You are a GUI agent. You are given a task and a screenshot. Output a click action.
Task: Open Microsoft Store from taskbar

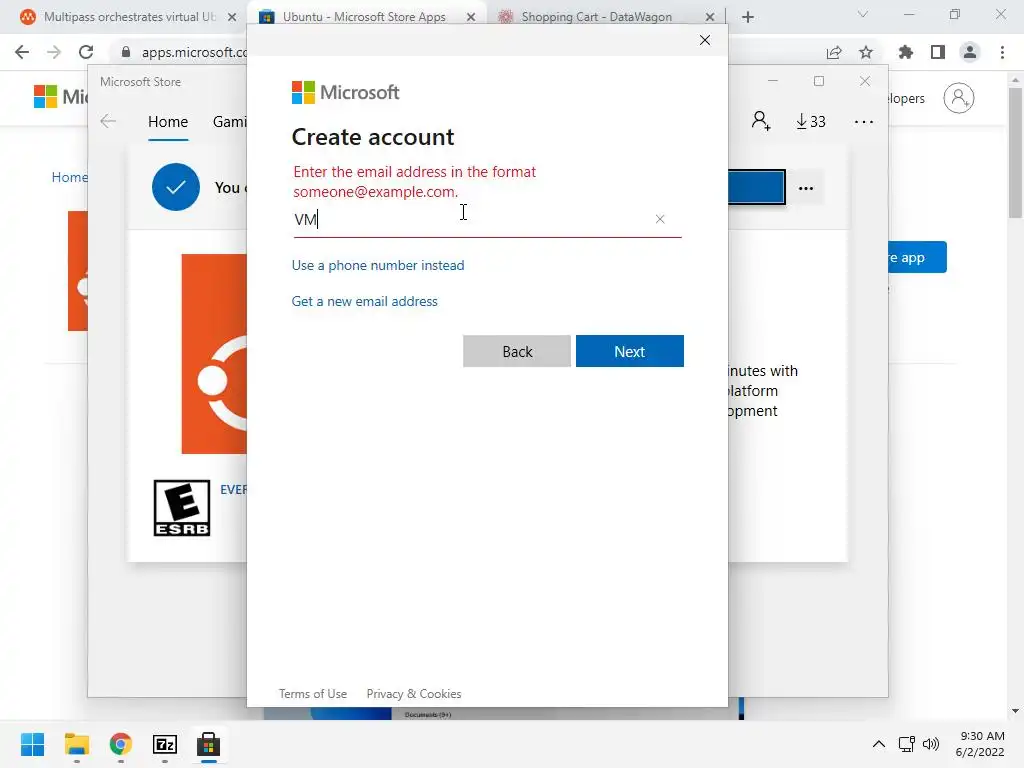coord(208,744)
